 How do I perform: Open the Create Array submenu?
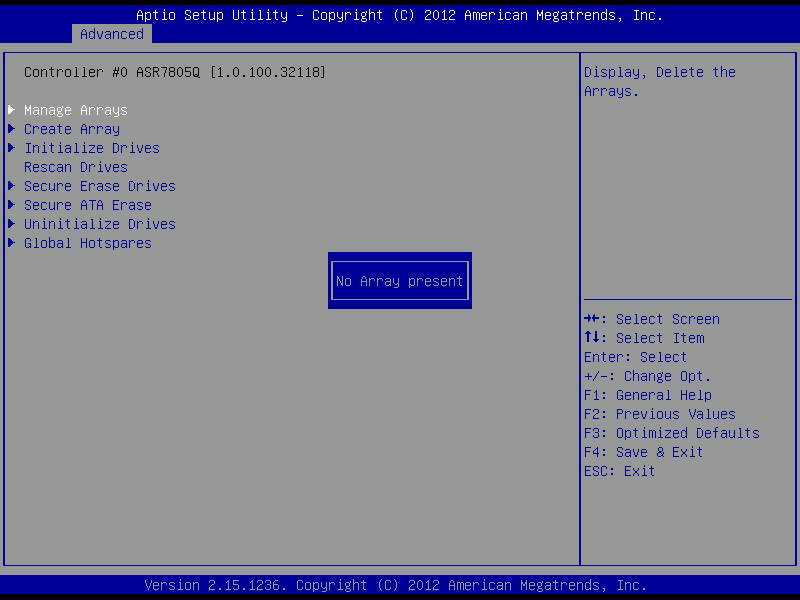click(x=72, y=129)
